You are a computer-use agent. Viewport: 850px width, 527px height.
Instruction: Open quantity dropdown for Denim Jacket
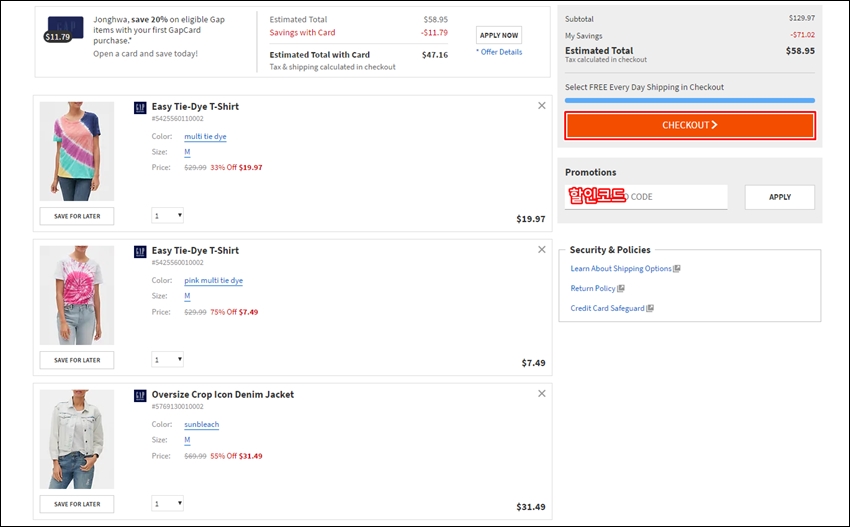click(x=167, y=504)
